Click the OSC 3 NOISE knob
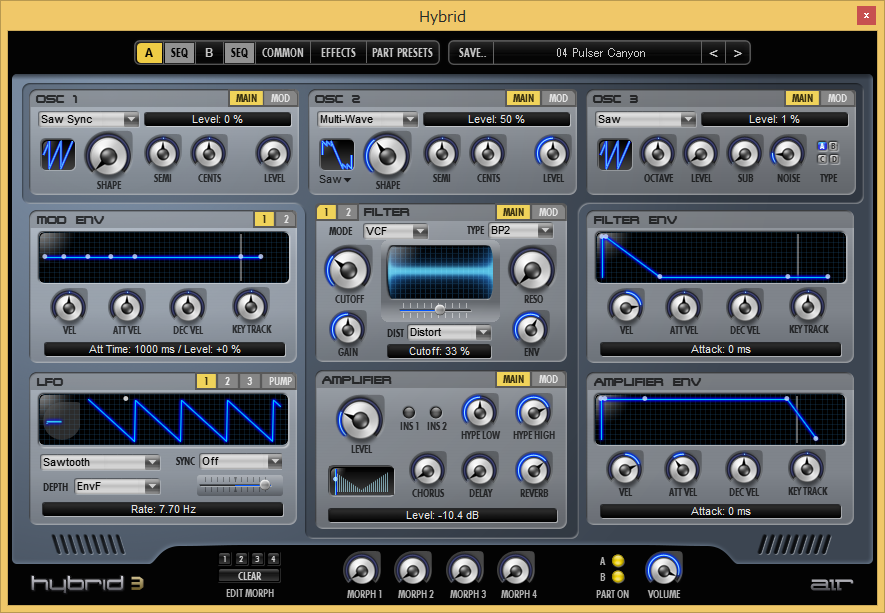885x613 pixels. 788,154
